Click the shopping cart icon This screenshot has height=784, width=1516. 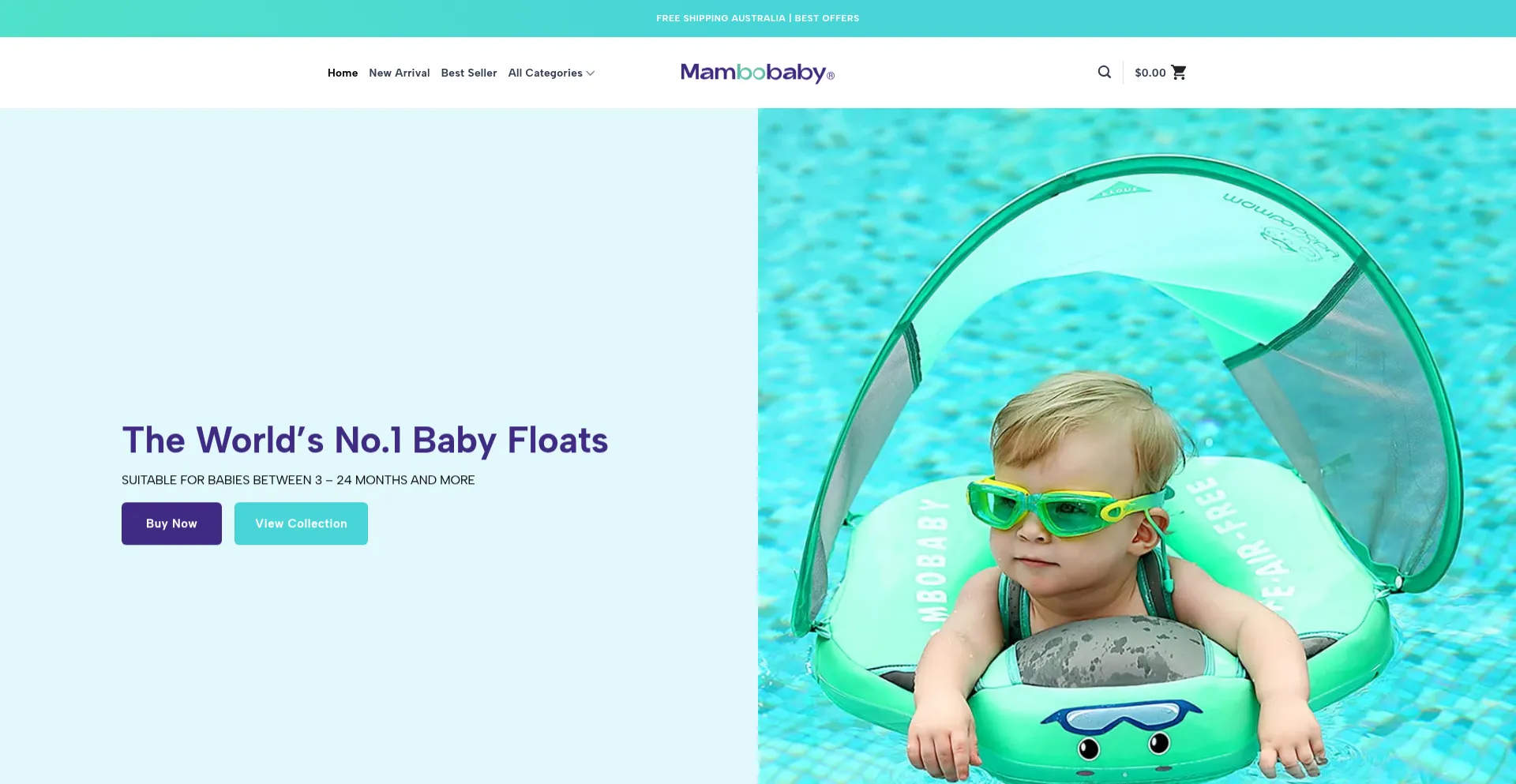1179,72
